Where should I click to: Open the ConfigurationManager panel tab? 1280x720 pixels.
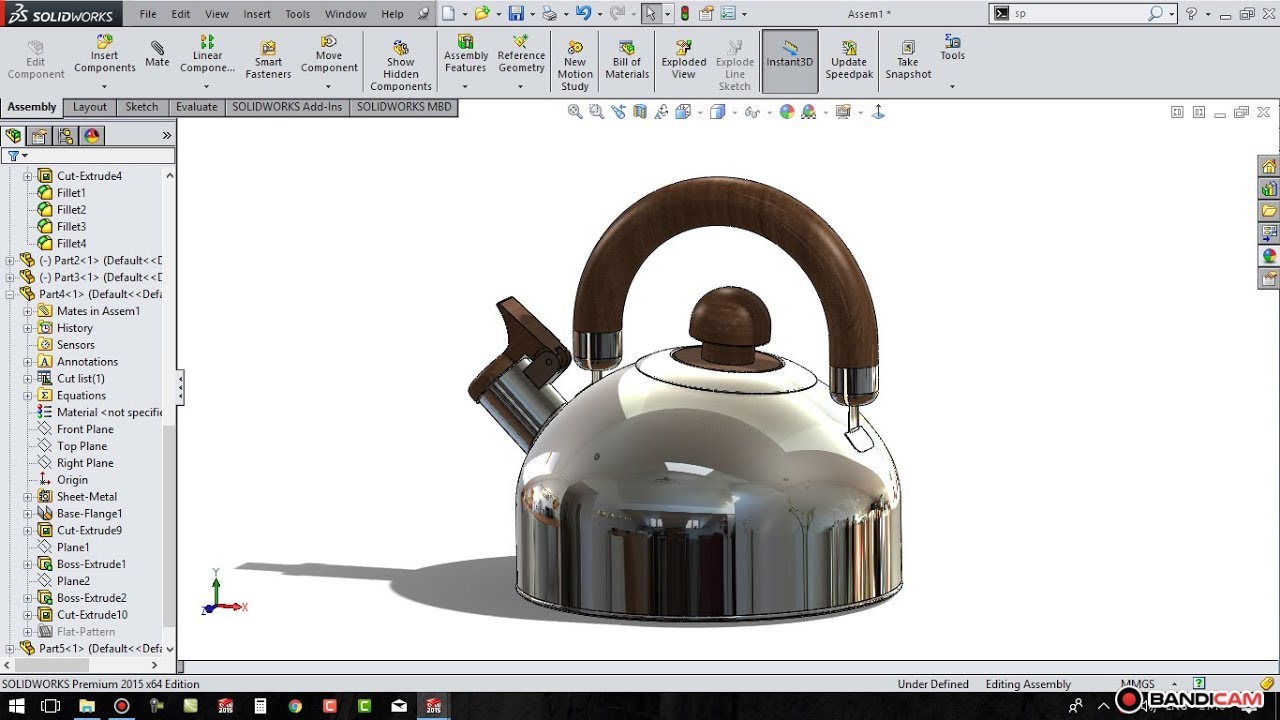coord(65,136)
